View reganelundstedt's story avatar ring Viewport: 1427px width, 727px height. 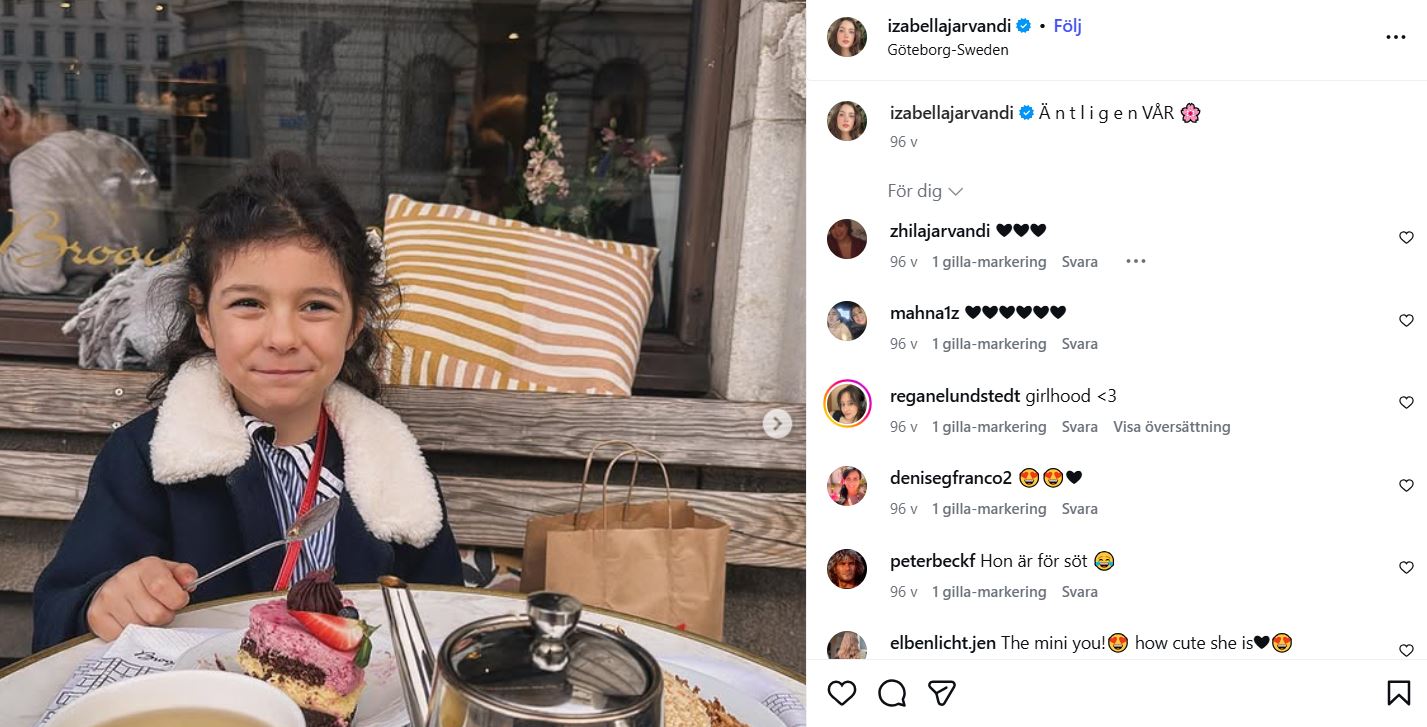click(847, 403)
